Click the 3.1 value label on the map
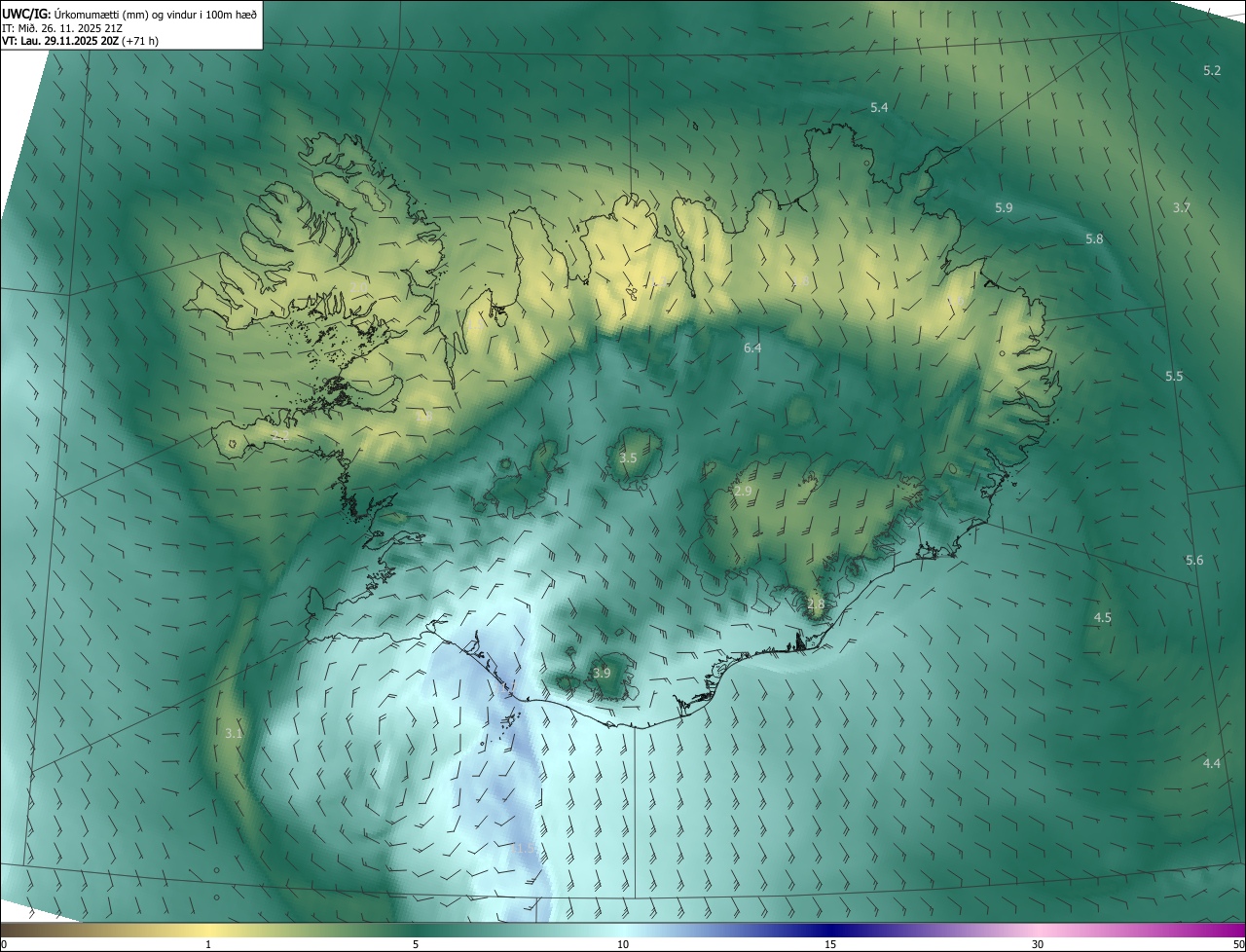 [x=234, y=733]
